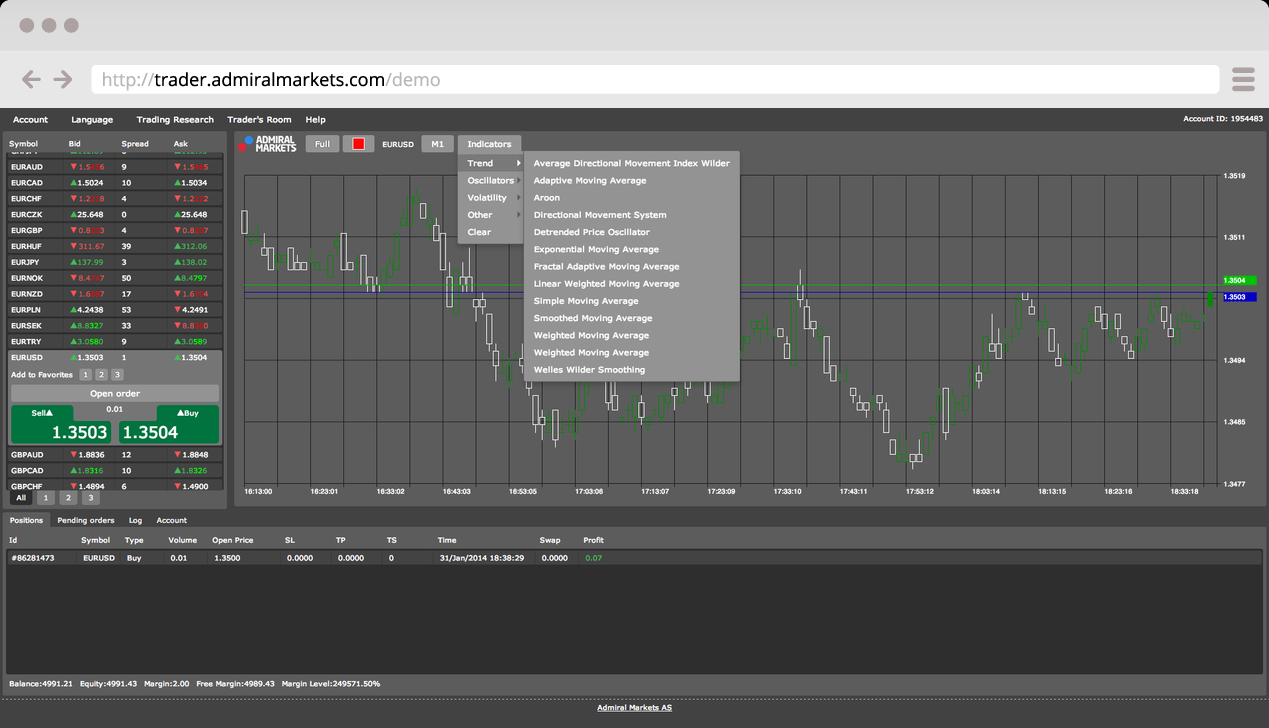This screenshot has width=1269, height=728.
Task: Go back using browser back arrow
Action: (x=32, y=79)
